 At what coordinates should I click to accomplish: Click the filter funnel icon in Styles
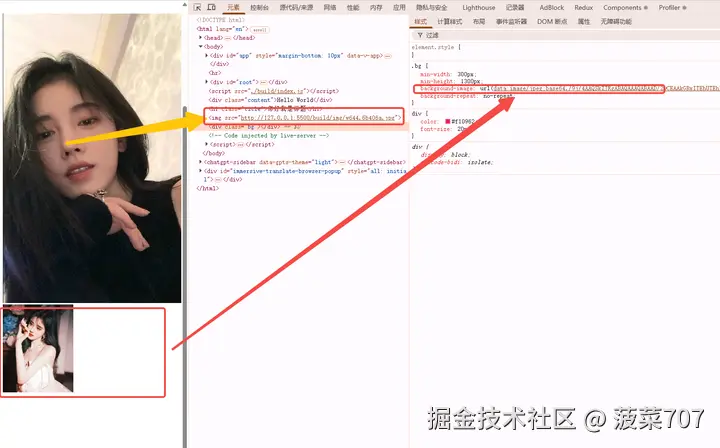[x=420, y=35]
